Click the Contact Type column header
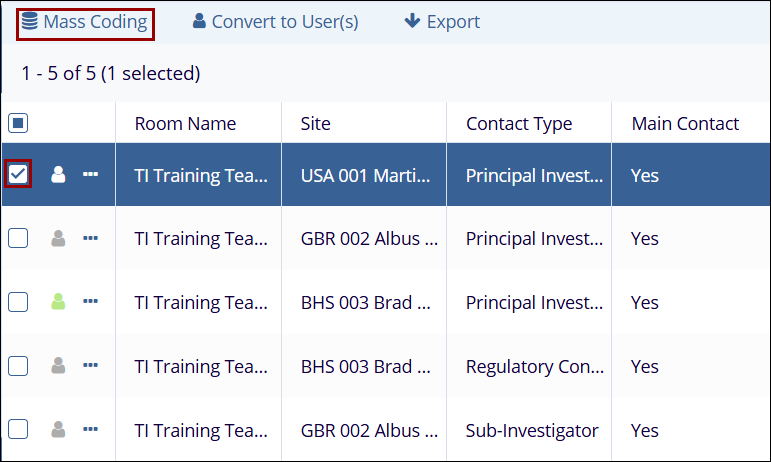The width and height of the screenshot is (771, 462). [x=519, y=124]
